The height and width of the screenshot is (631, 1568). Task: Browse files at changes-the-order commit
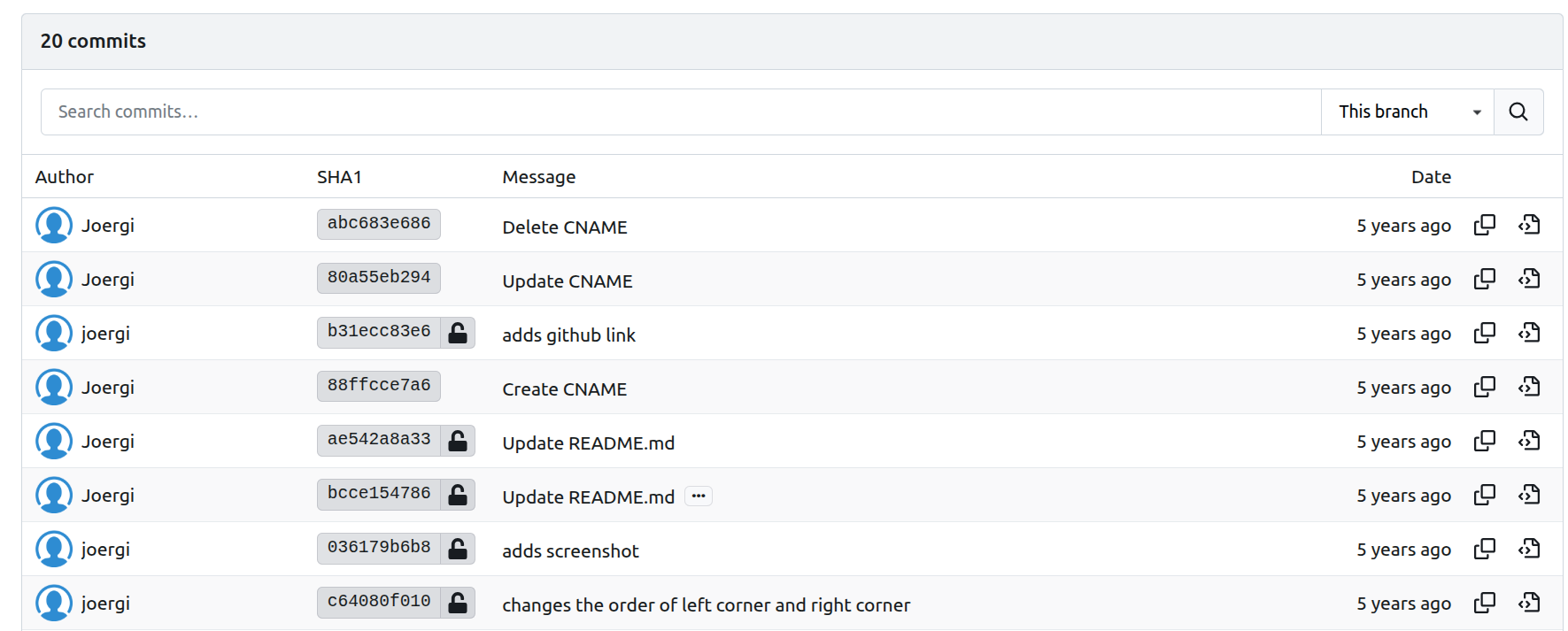point(1529,603)
